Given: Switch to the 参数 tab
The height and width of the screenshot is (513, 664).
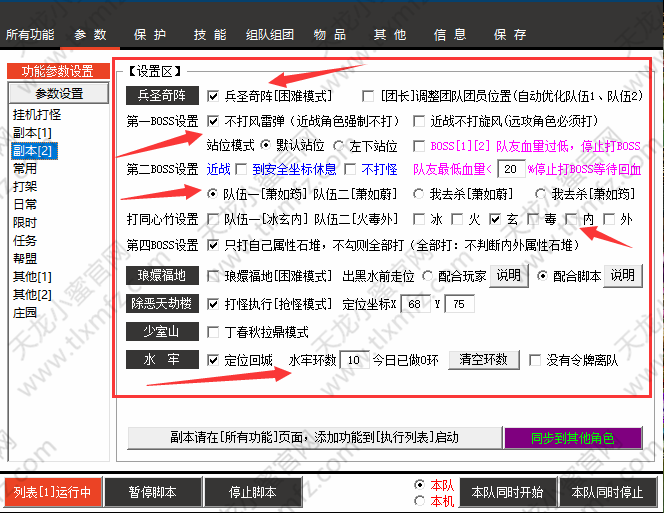Looking at the screenshot, I should pyautogui.click(x=90, y=35).
